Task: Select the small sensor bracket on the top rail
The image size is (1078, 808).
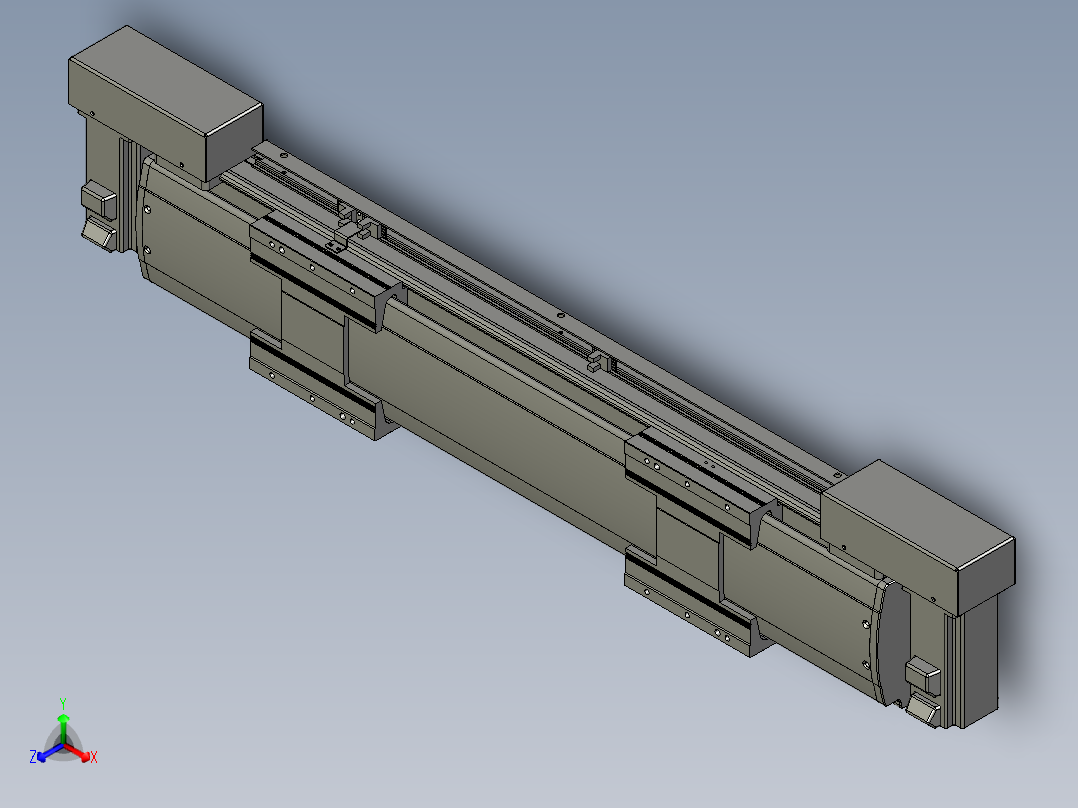Action: [x=342, y=239]
